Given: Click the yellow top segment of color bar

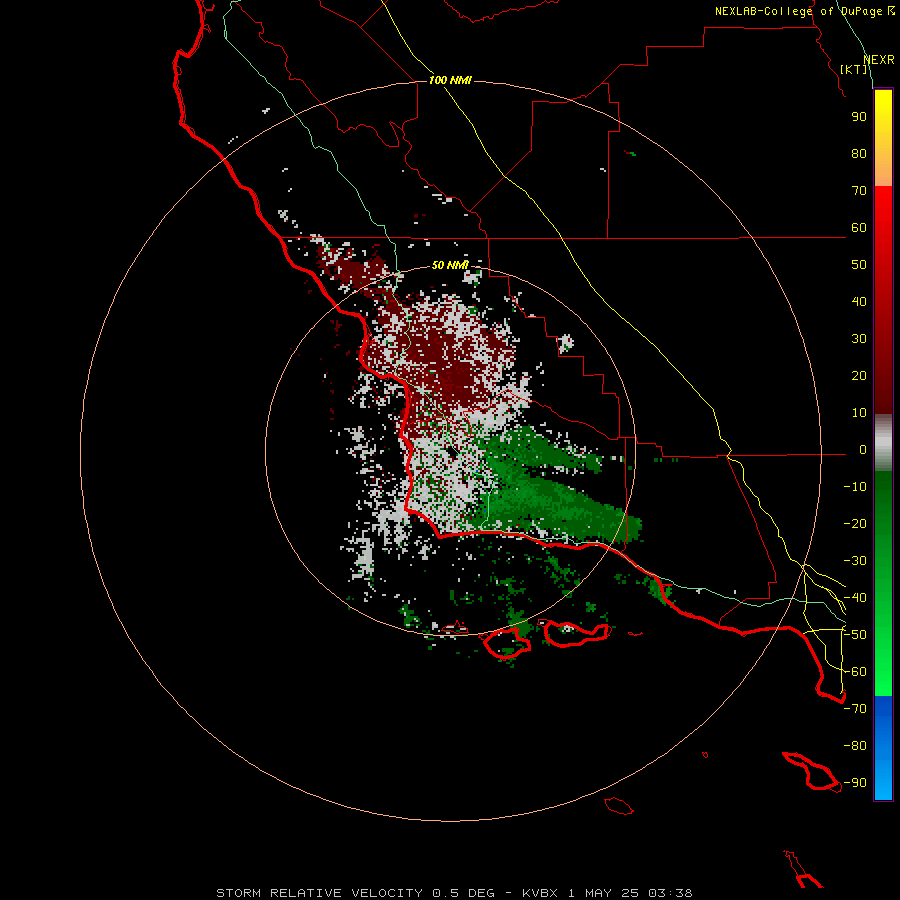Looking at the screenshot, I should (x=883, y=115).
